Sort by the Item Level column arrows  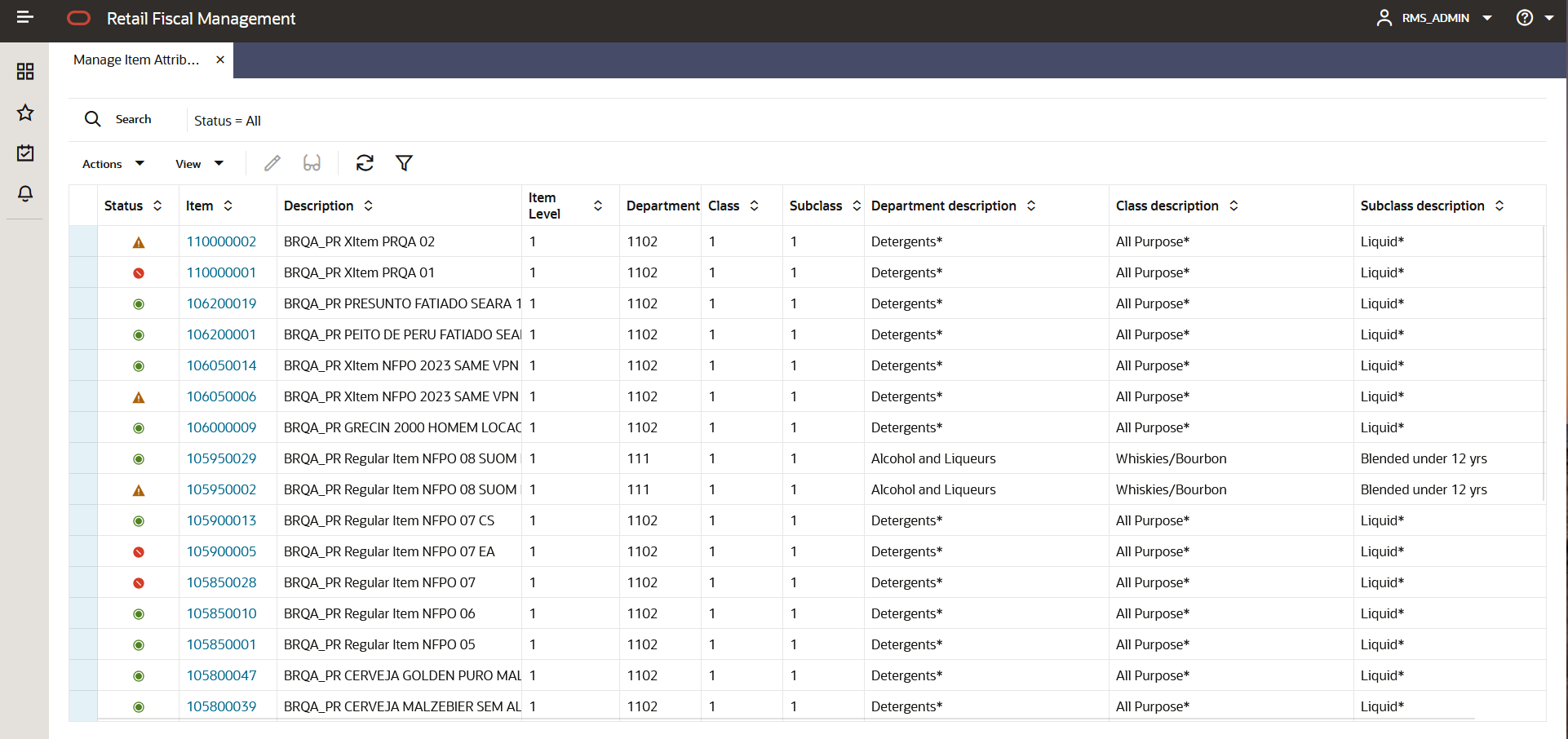click(598, 206)
